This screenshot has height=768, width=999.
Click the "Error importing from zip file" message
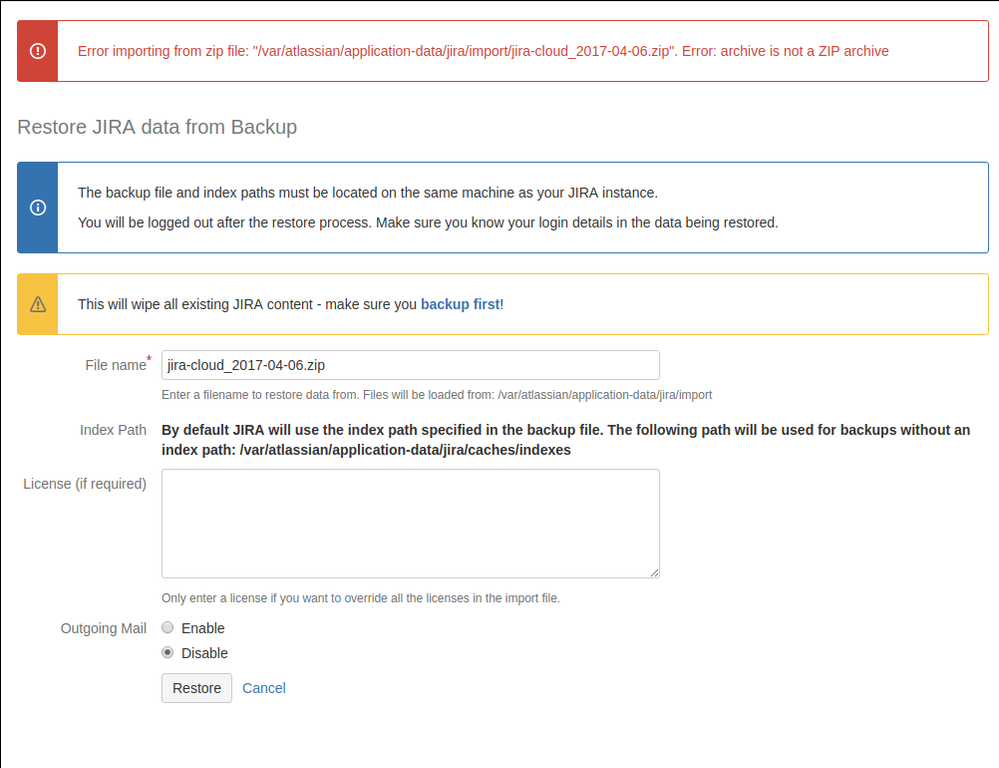pyautogui.click(x=483, y=51)
